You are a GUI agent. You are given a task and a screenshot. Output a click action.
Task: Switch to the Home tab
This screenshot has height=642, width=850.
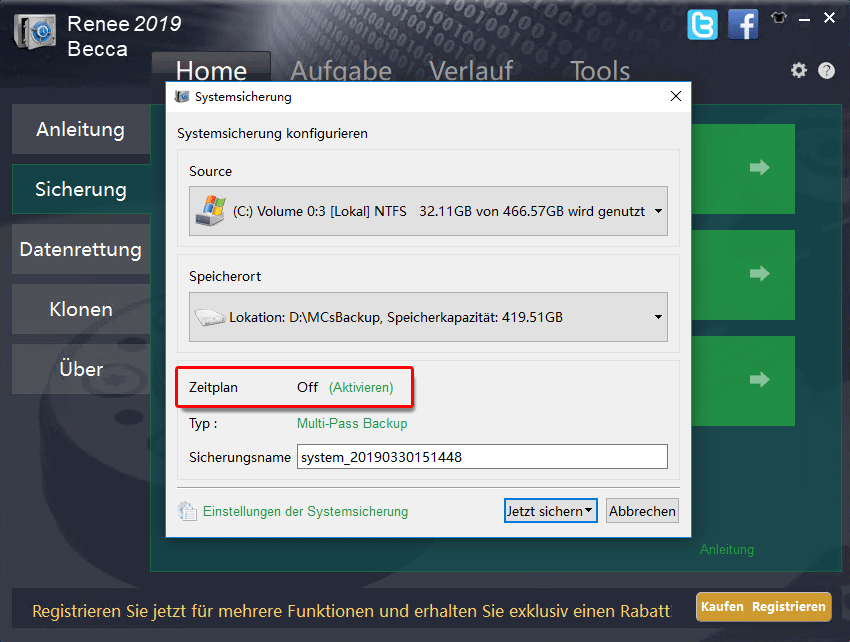pos(211,70)
